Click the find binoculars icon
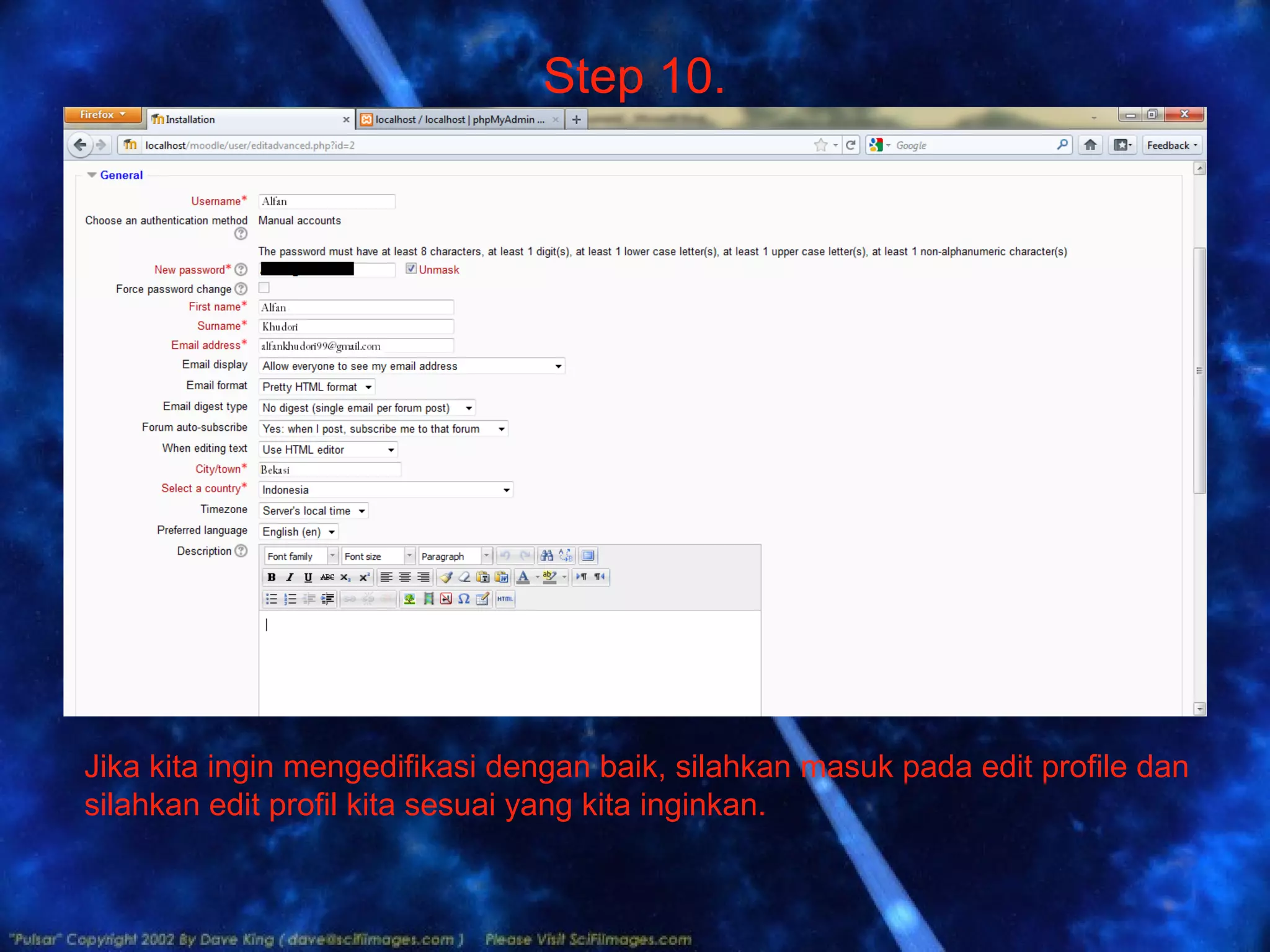 click(x=546, y=555)
